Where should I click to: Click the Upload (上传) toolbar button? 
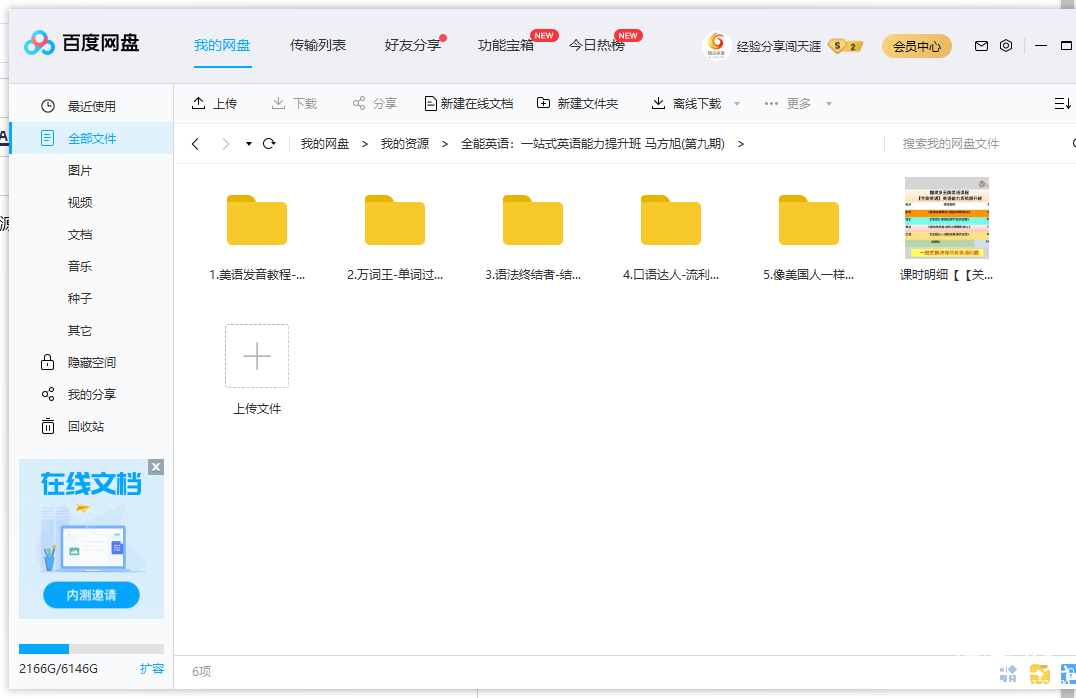coord(214,103)
